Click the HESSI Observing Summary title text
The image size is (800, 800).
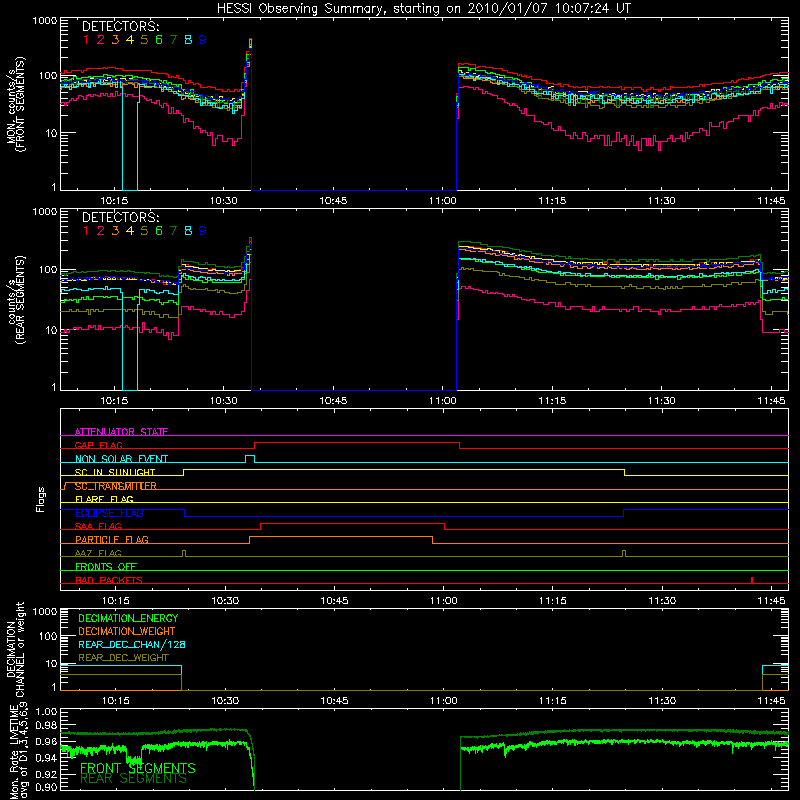point(423,9)
